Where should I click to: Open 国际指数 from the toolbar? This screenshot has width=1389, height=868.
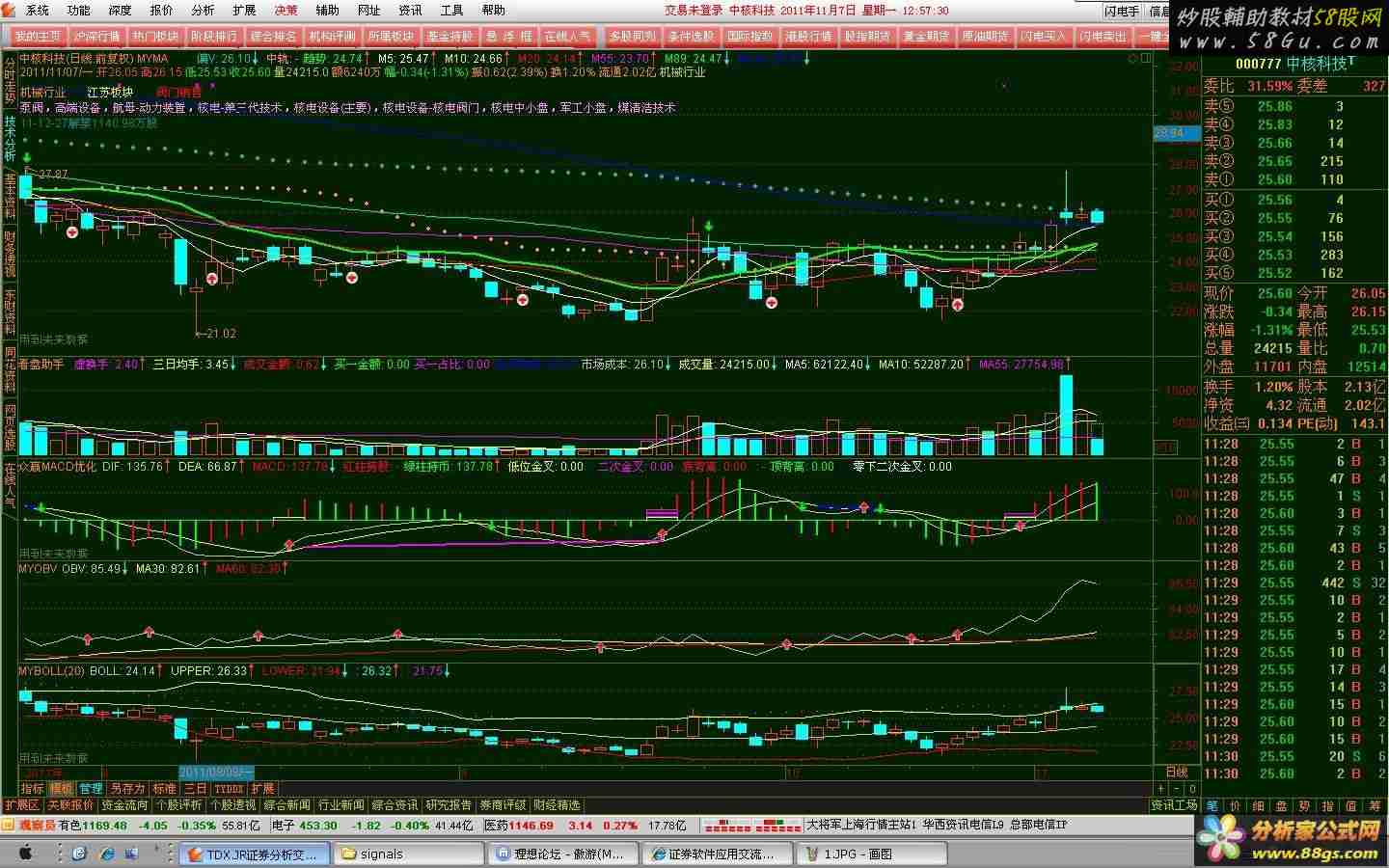pos(749,37)
